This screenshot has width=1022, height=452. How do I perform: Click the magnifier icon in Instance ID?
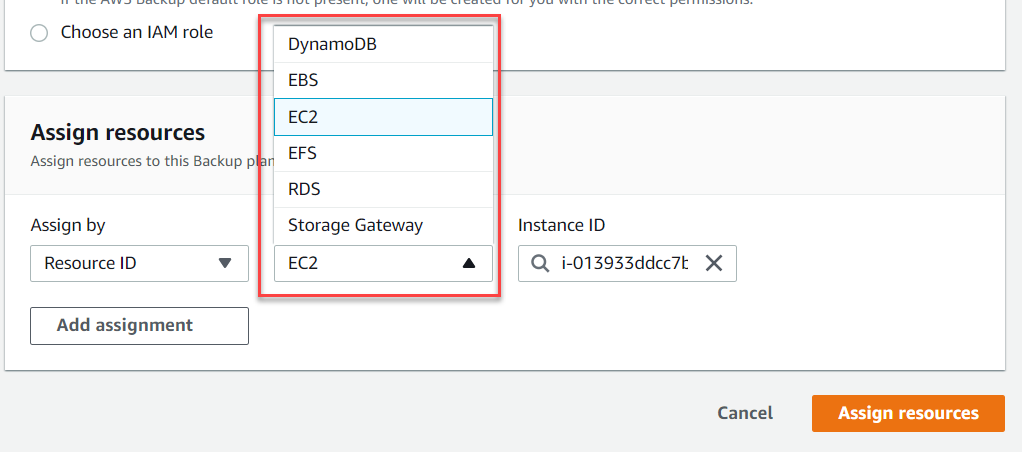[x=540, y=264]
